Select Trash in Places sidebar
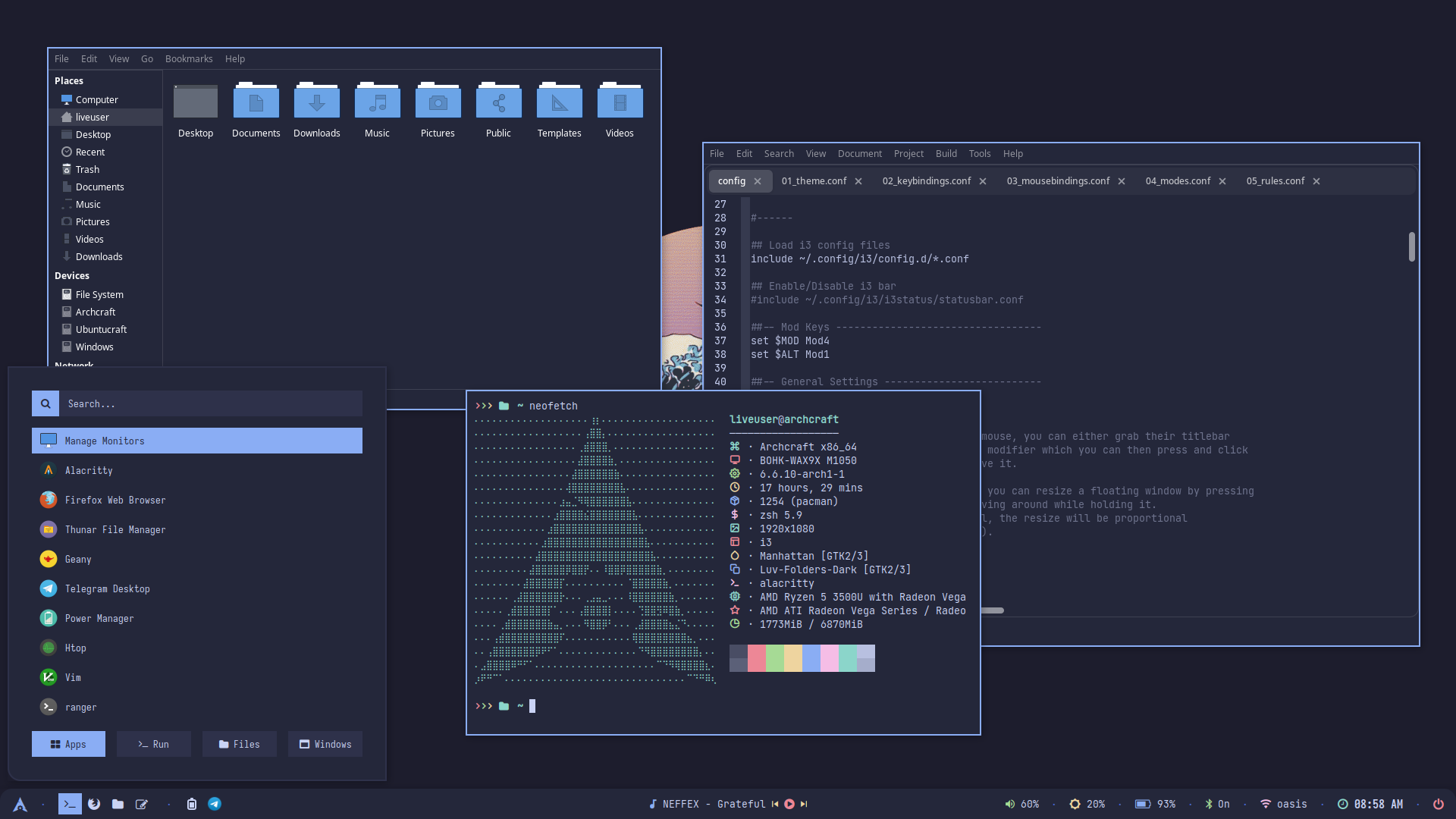The width and height of the screenshot is (1456, 819). coord(87,170)
